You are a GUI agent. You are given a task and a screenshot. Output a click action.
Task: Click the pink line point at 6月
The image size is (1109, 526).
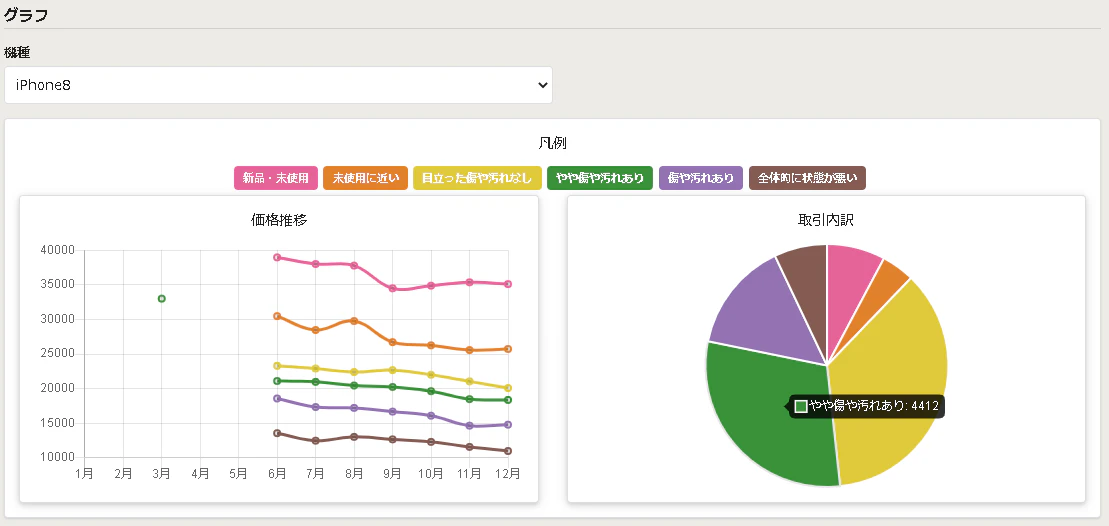(278, 257)
